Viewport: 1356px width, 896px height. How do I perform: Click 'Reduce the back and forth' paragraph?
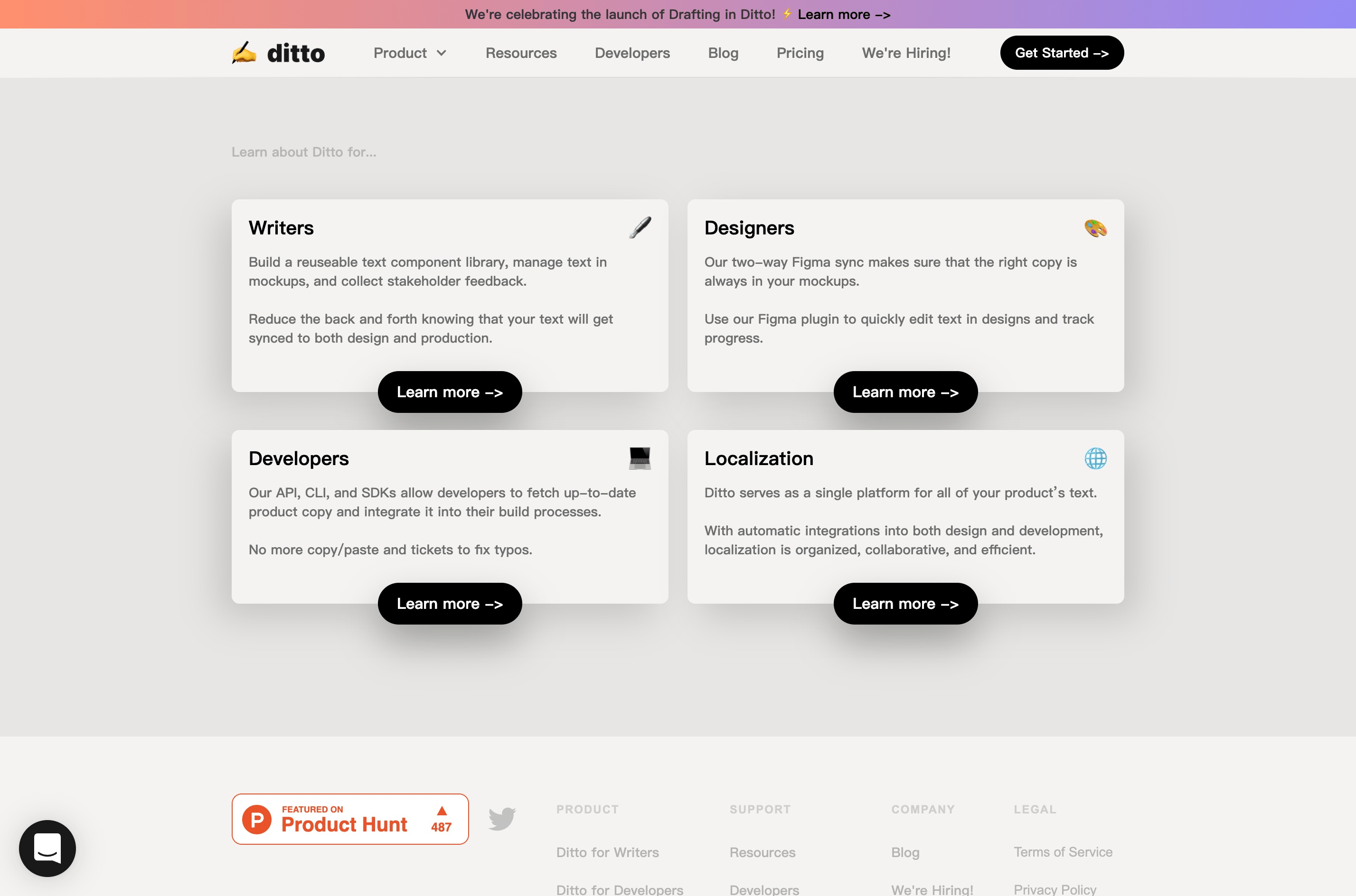(x=431, y=328)
